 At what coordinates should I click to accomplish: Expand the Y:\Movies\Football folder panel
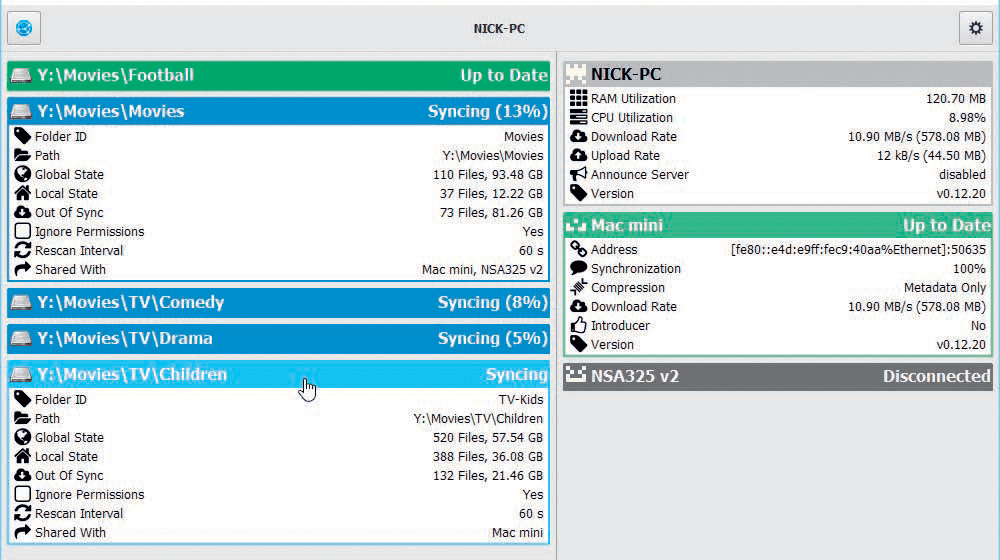279,75
